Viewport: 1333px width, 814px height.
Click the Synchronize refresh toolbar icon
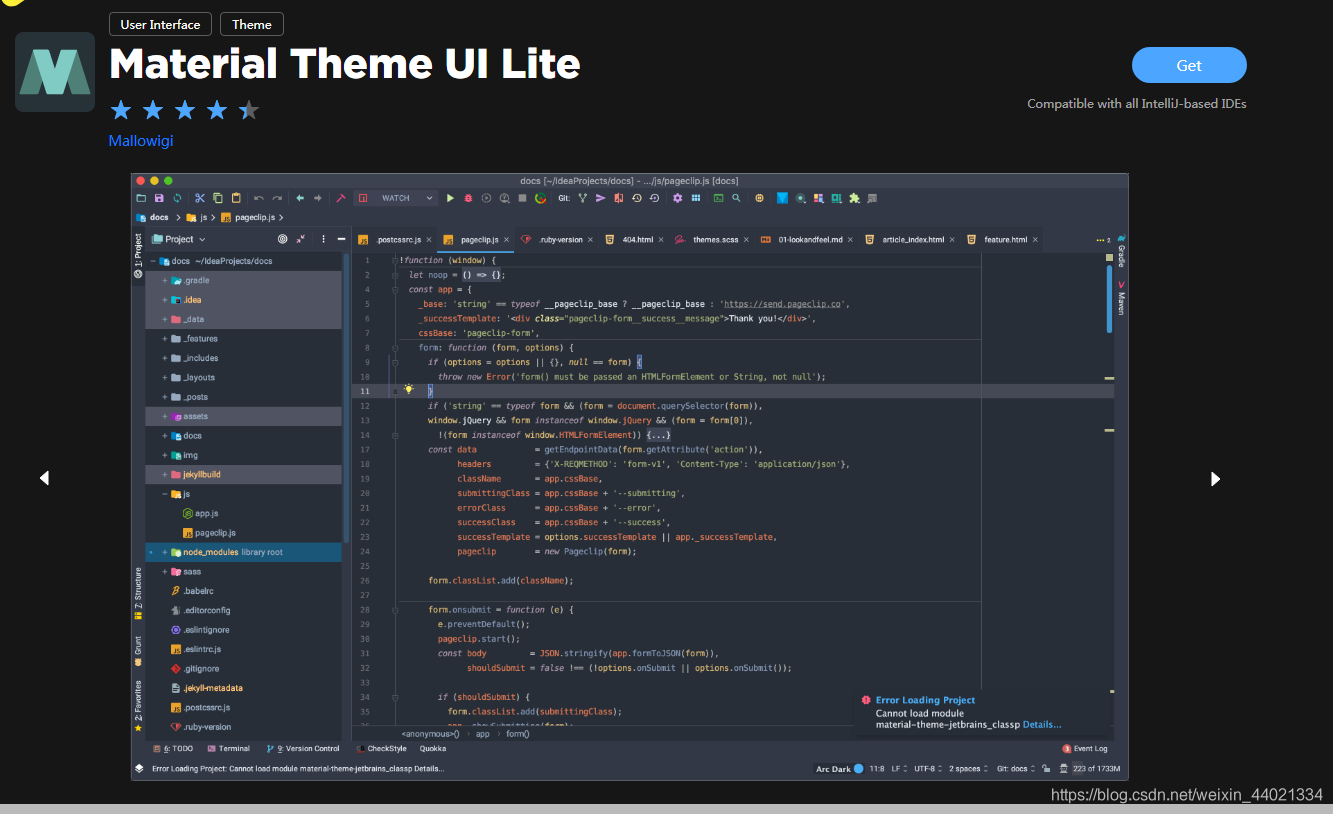(177, 198)
